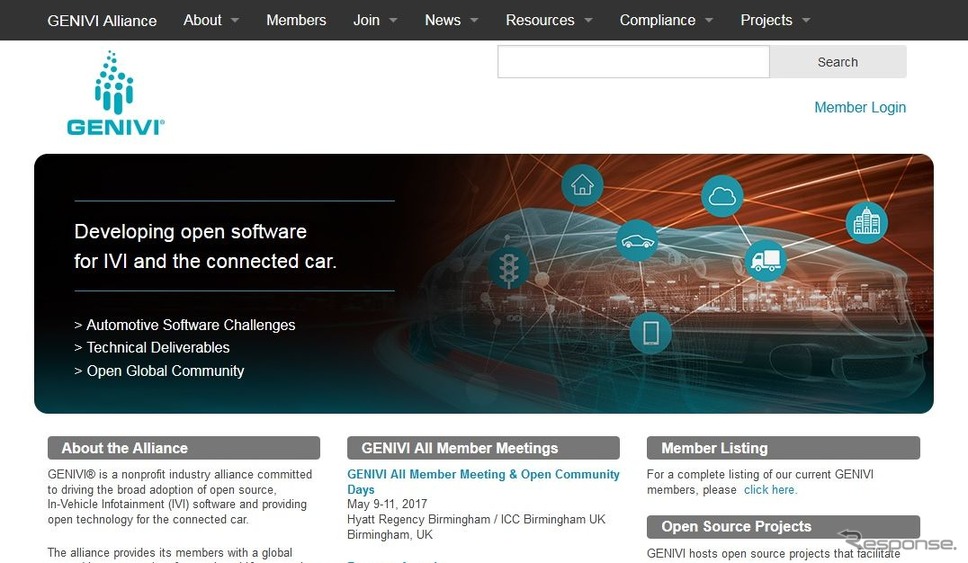Follow the 'click here' members link
The height and width of the screenshot is (563, 968).
pyautogui.click(x=770, y=490)
